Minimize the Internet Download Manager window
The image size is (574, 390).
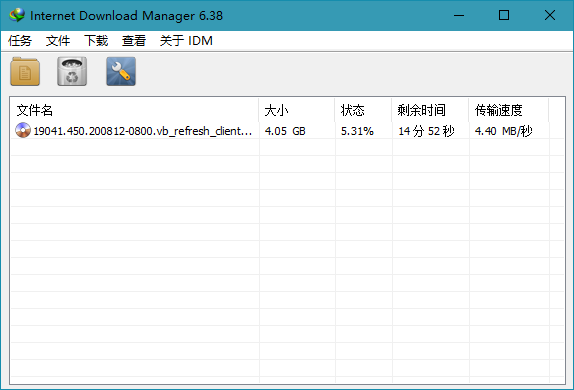pos(459,15)
